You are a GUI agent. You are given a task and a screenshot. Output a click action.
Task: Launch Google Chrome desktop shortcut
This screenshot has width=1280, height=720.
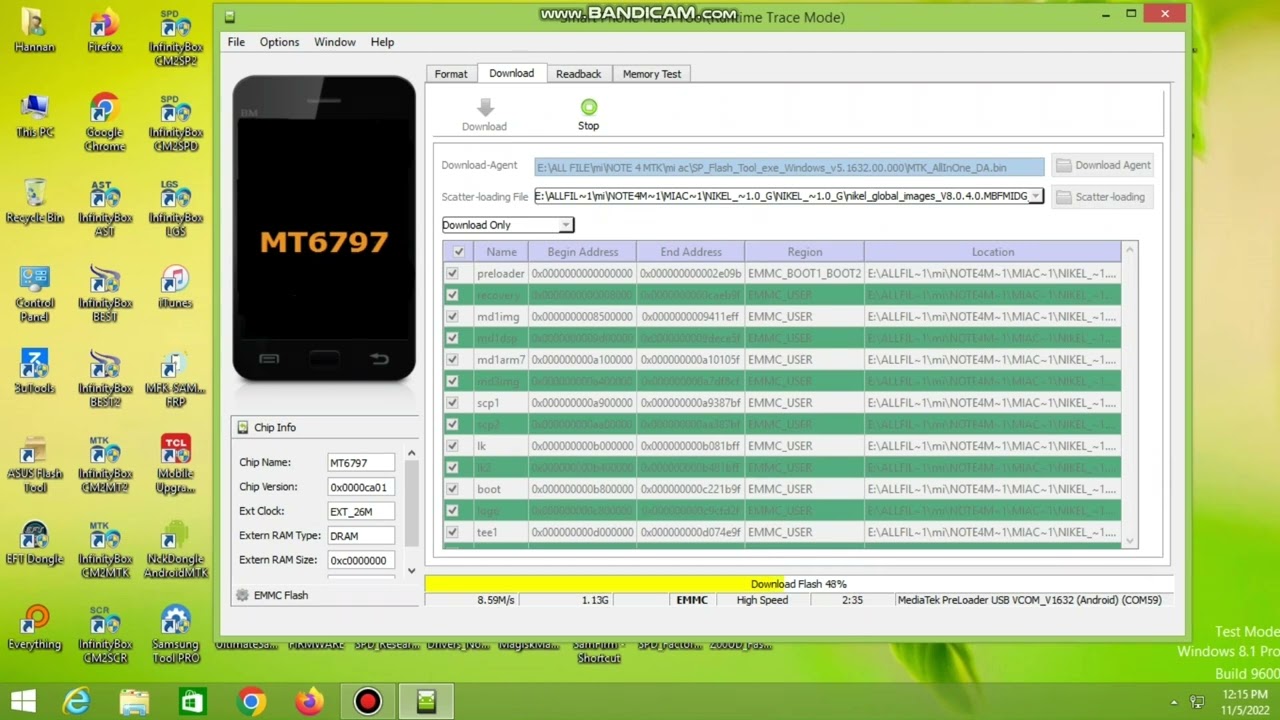104,123
